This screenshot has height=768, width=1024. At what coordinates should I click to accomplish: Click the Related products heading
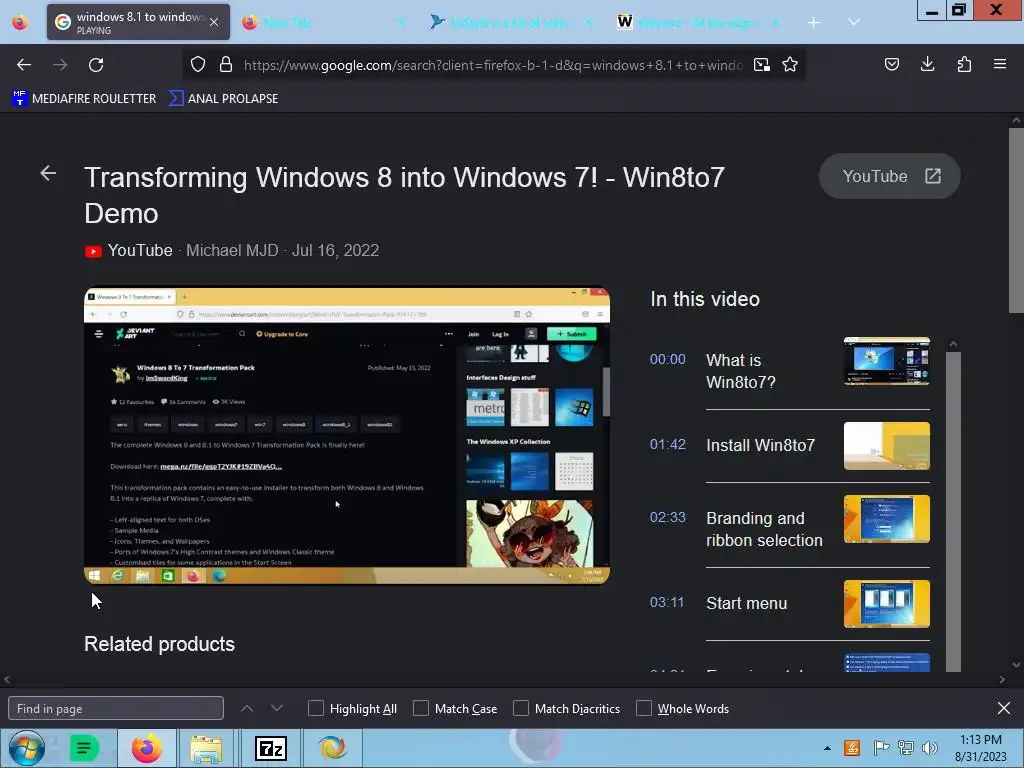point(159,644)
